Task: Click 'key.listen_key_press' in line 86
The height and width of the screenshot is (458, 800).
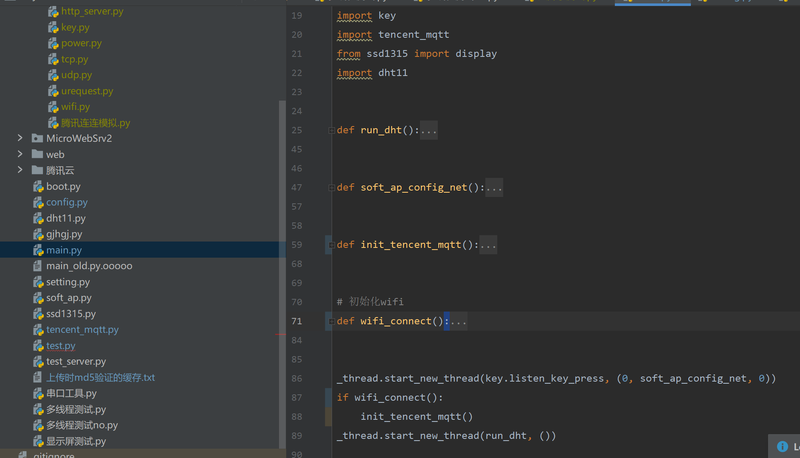Action: [x=544, y=378]
